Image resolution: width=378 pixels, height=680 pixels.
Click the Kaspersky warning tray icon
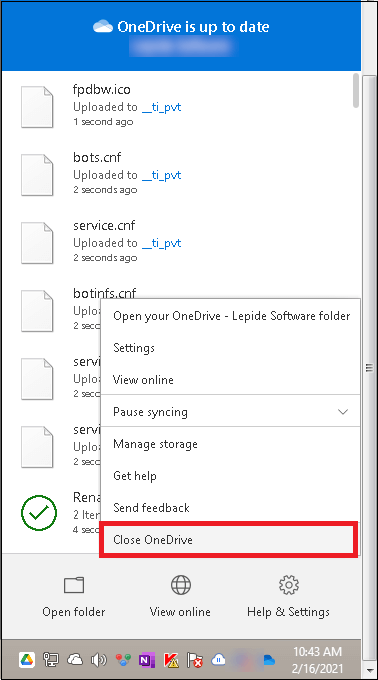click(171, 660)
